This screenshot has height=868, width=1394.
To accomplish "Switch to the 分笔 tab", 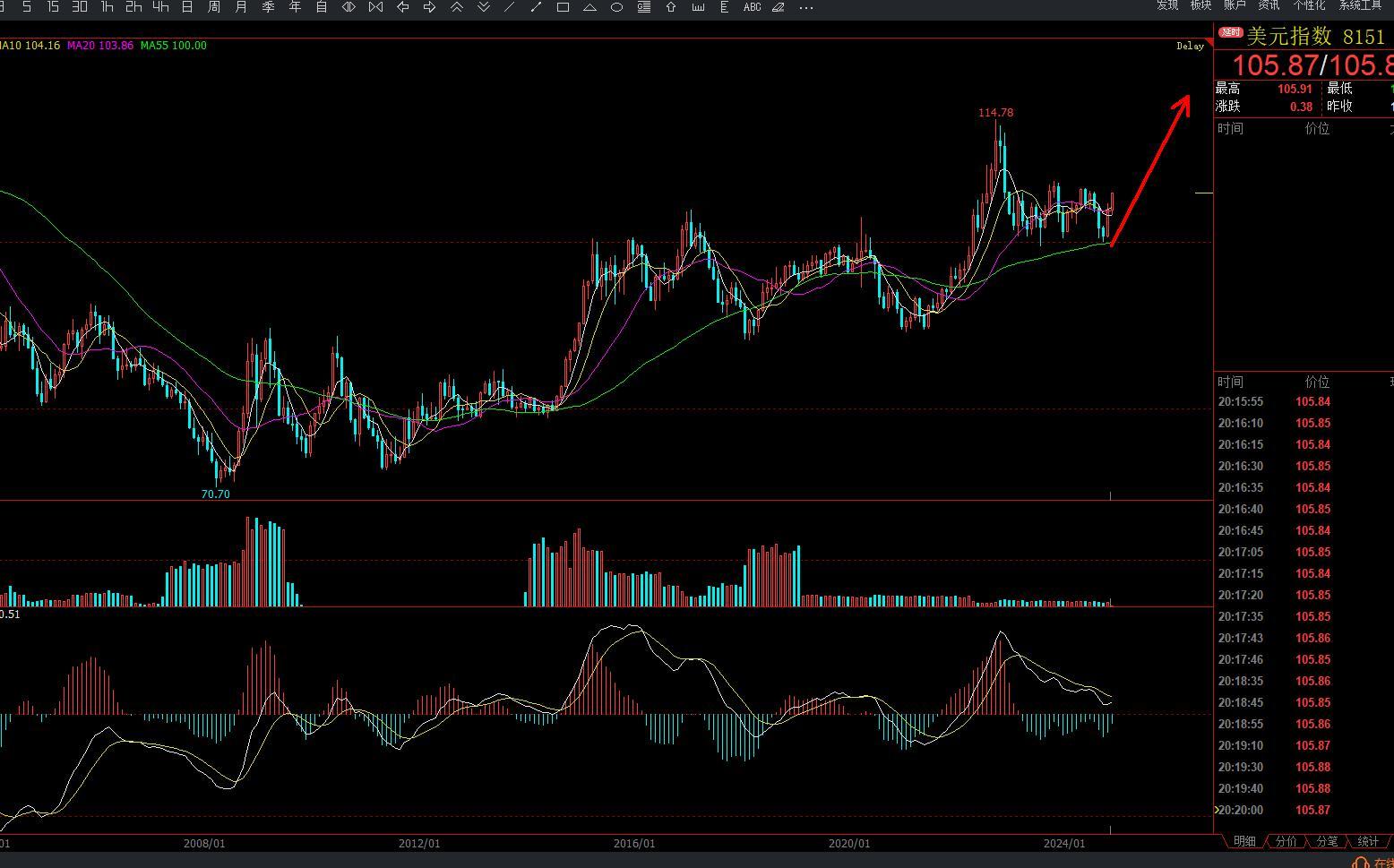I will 1327,841.
